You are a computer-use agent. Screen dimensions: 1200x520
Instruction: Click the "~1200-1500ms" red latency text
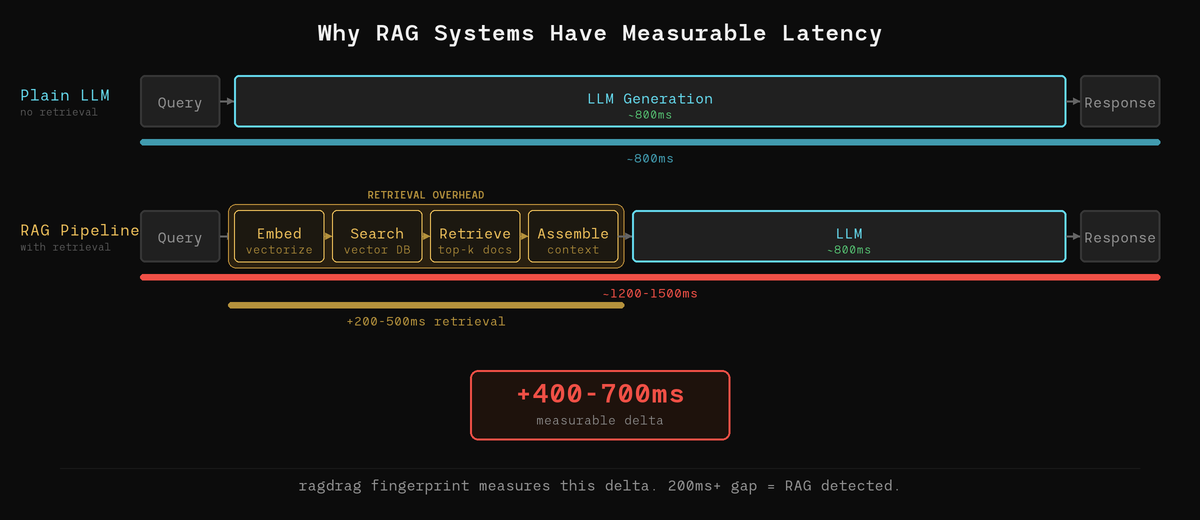point(650,293)
